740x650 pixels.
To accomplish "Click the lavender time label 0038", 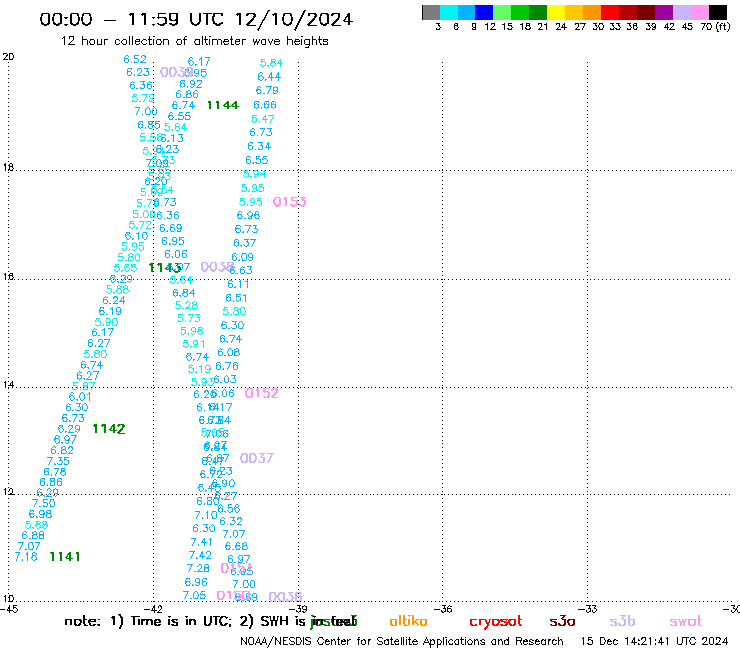I will pyautogui.click(x=217, y=267).
